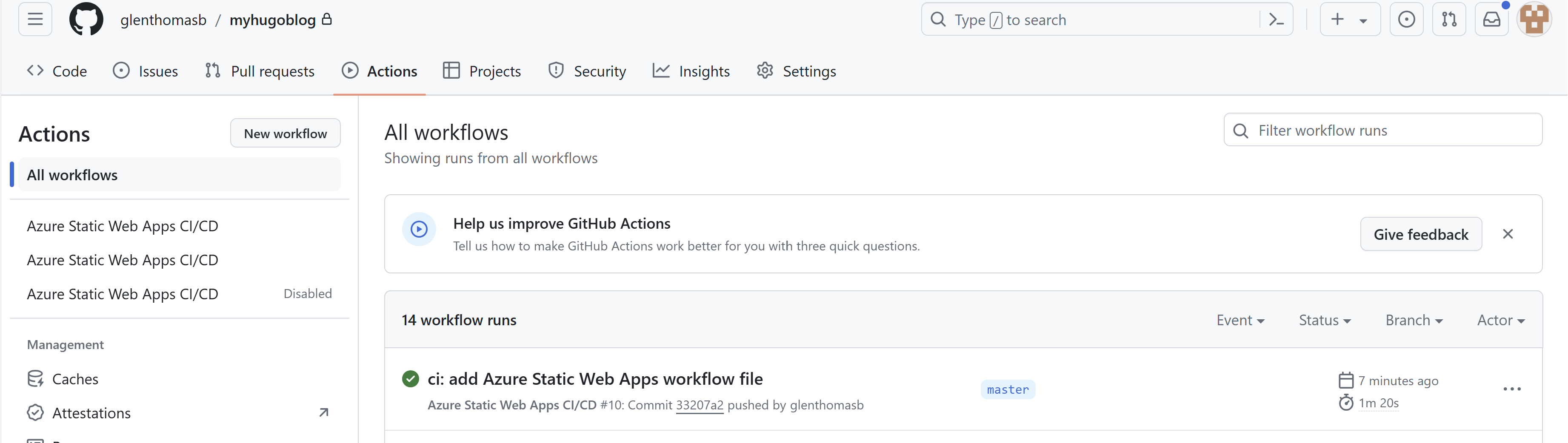The width and height of the screenshot is (1568, 443).
Task: Select All workflows in the sidebar
Action: point(180,175)
